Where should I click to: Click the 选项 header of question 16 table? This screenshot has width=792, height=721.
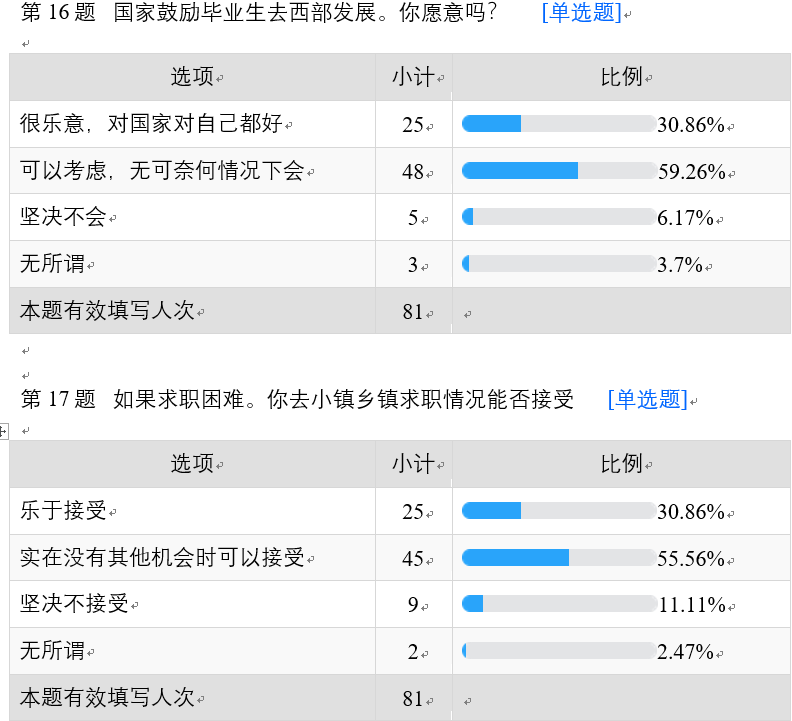click(192, 77)
